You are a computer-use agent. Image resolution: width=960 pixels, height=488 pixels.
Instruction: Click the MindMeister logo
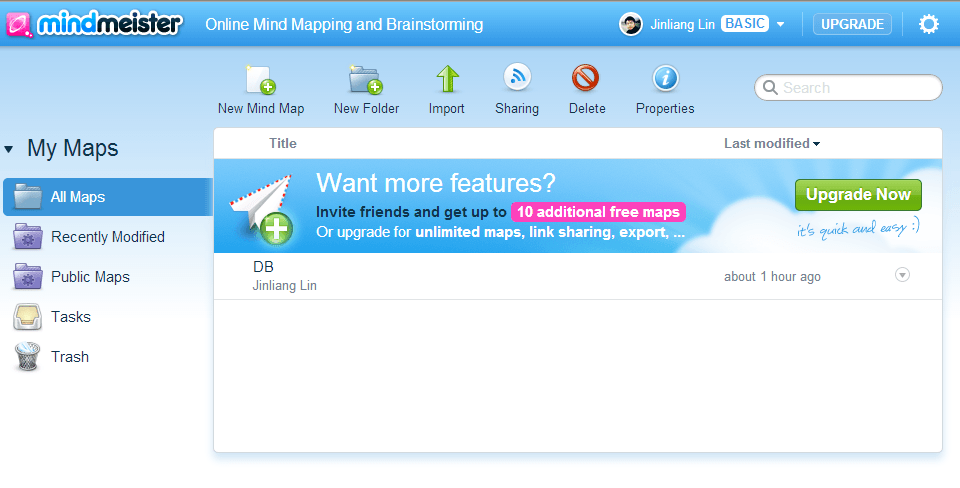click(x=94, y=24)
